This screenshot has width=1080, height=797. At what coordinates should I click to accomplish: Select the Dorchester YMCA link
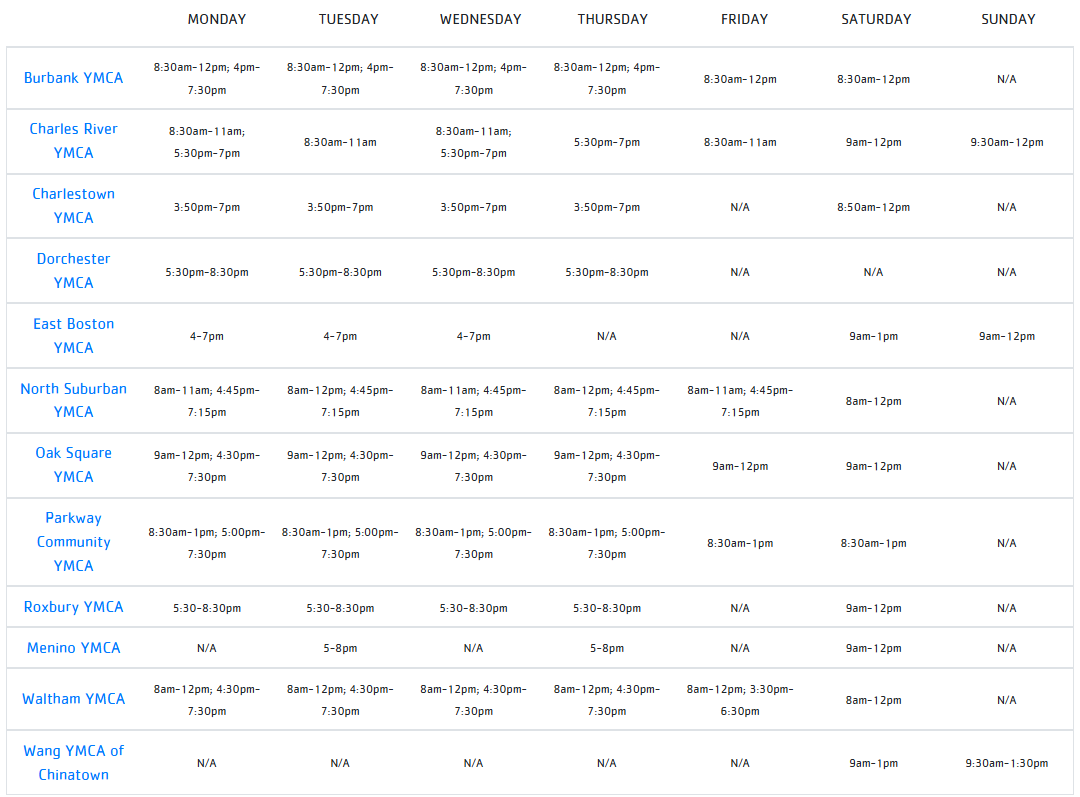[73, 271]
